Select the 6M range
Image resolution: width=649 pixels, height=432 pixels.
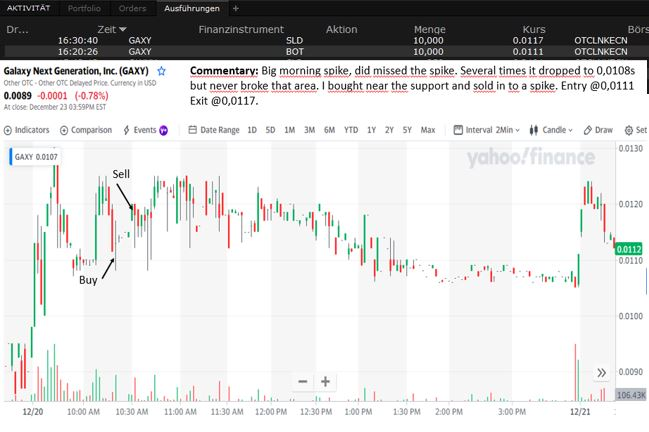pyautogui.click(x=329, y=130)
